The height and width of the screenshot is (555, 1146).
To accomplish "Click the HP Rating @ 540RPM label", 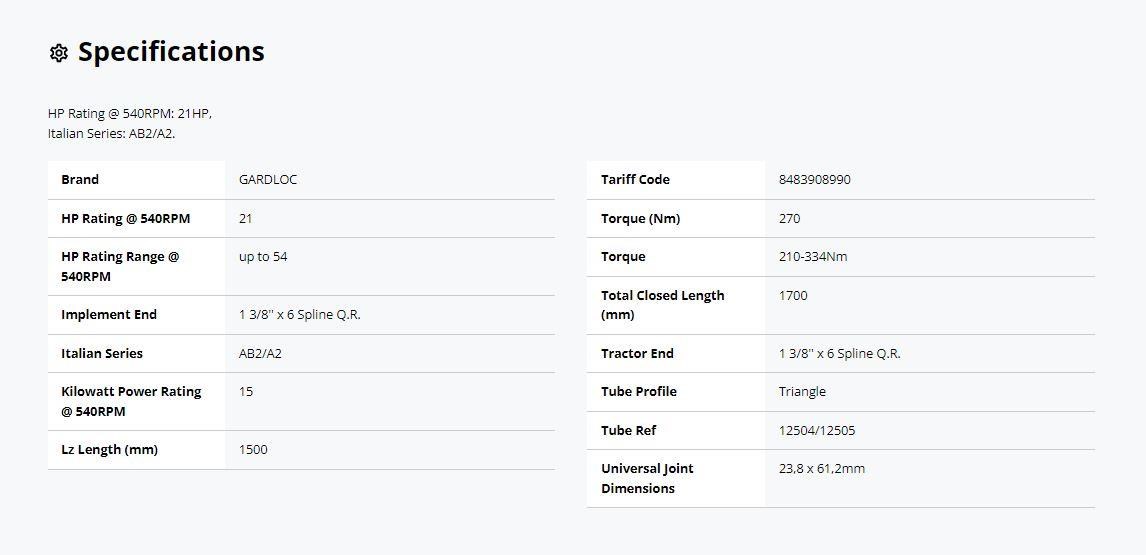I will pyautogui.click(x=126, y=219).
